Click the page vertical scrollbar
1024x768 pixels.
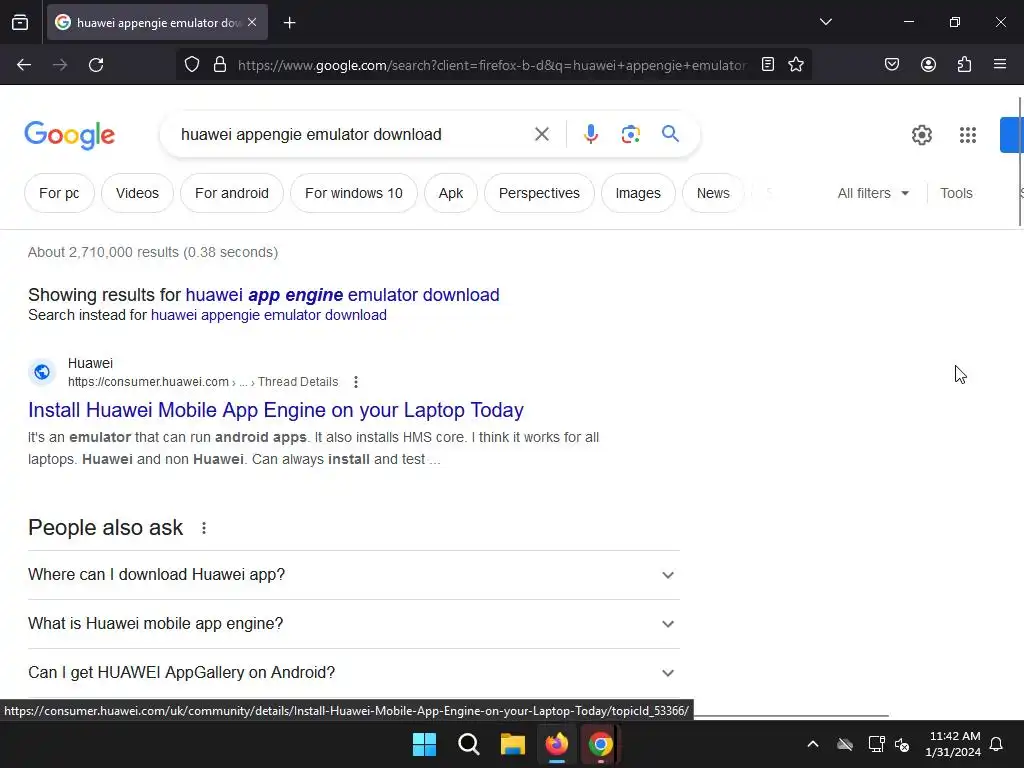pyautogui.click(x=1020, y=161)
